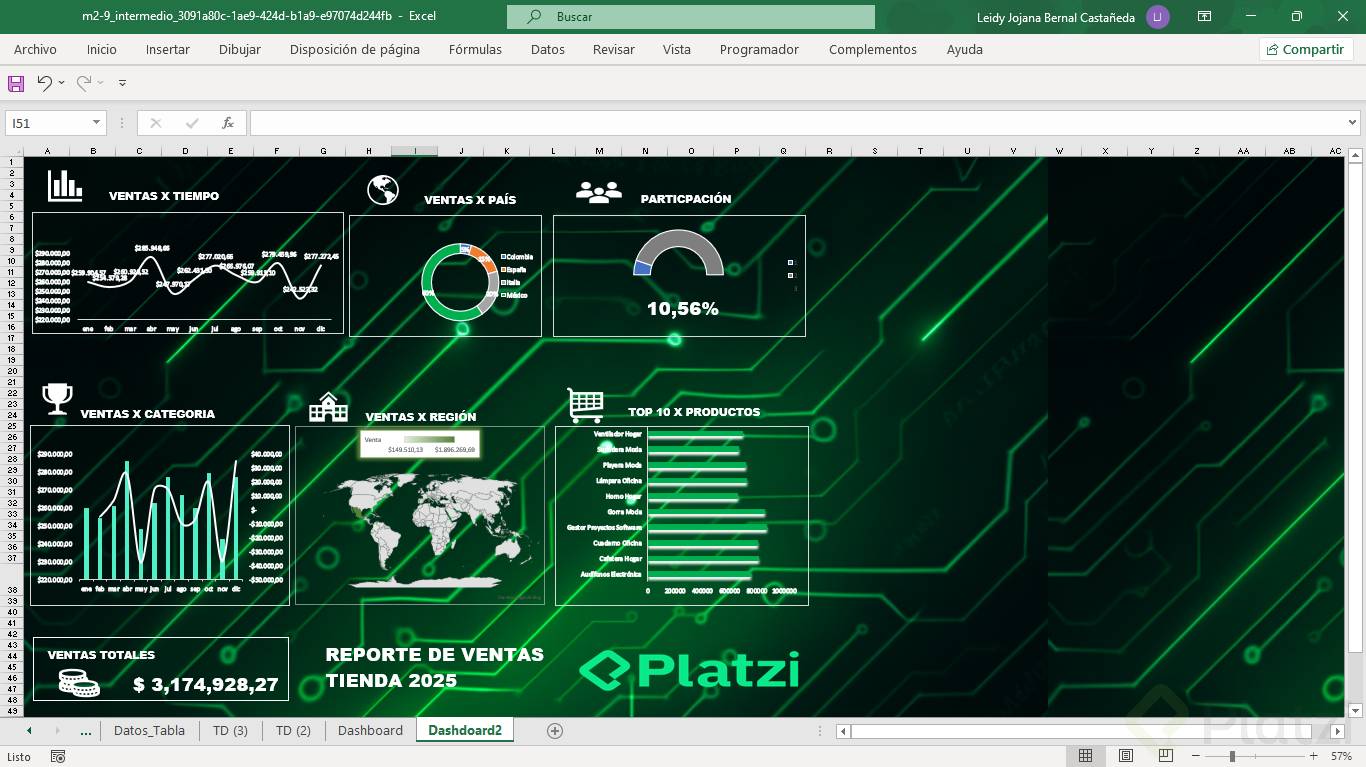Click the Compartir button
This screenshot has width=1366, height=767.
click(1306, 49)
